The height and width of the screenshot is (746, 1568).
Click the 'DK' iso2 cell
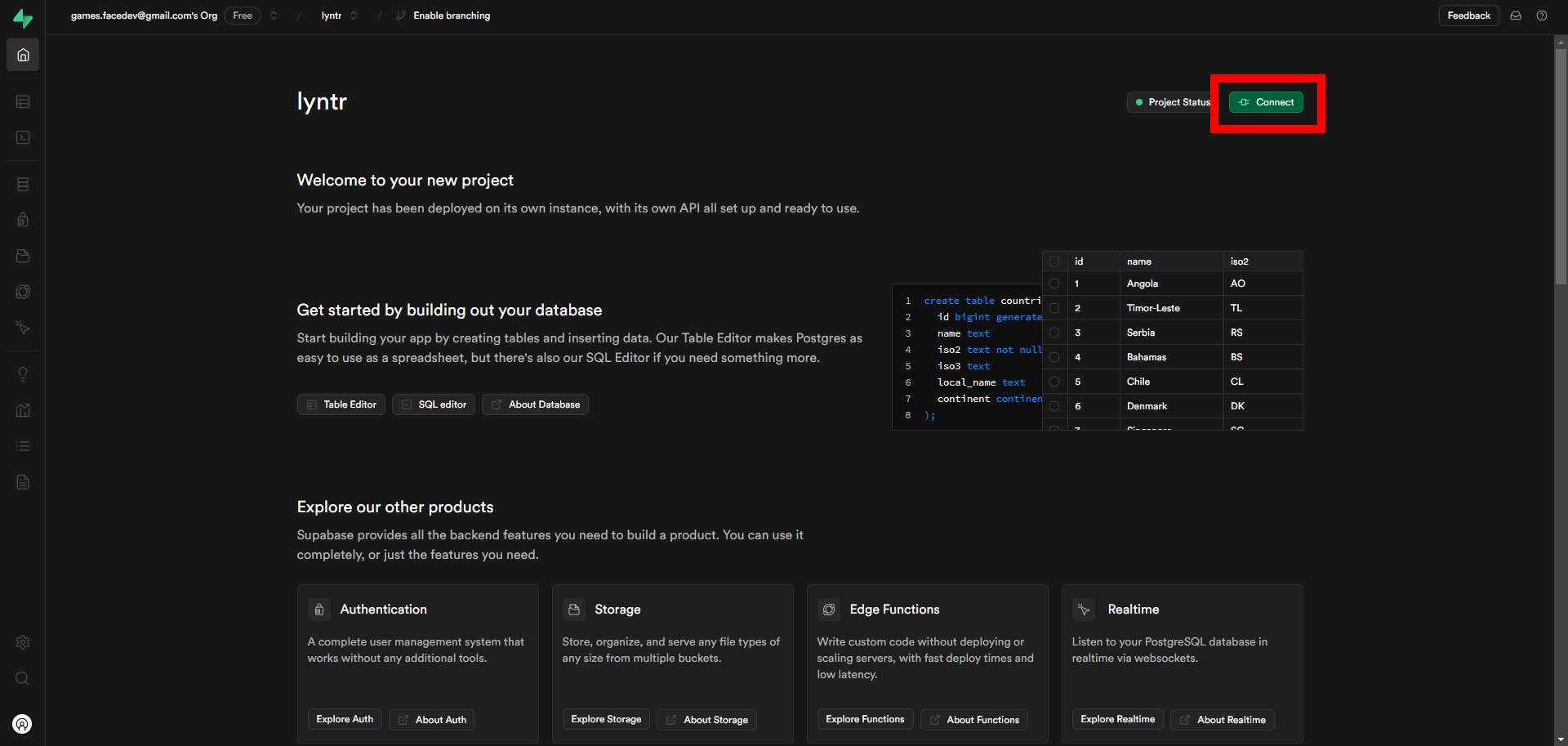[x=1263, y=406]
